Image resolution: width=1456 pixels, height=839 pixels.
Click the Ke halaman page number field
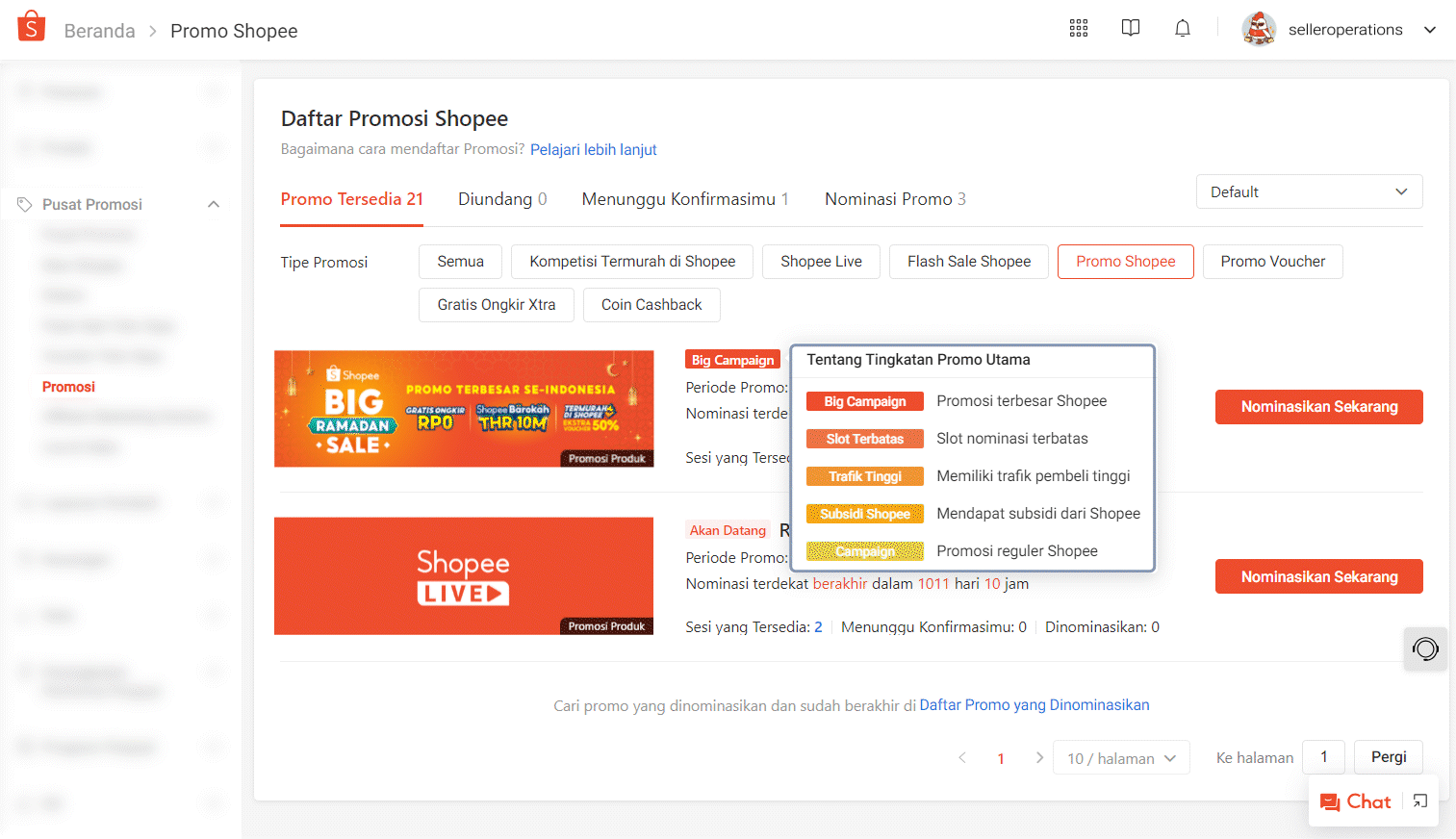pyautogui.click(x=1323, y=757)
